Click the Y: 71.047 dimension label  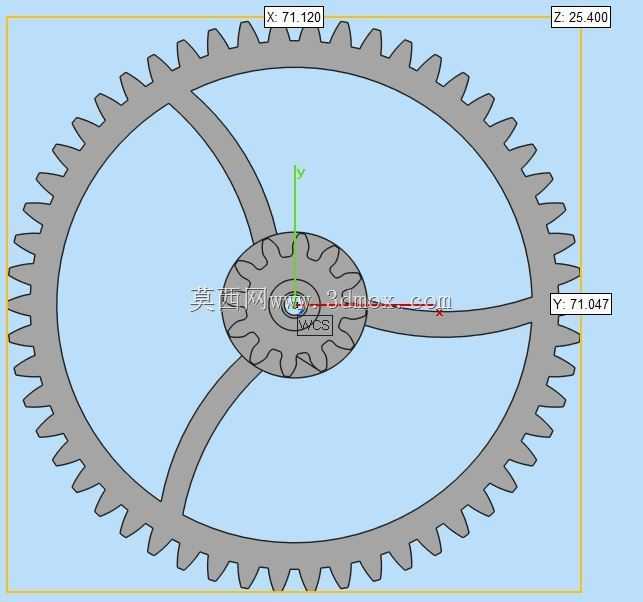click(x=581, y=304)
